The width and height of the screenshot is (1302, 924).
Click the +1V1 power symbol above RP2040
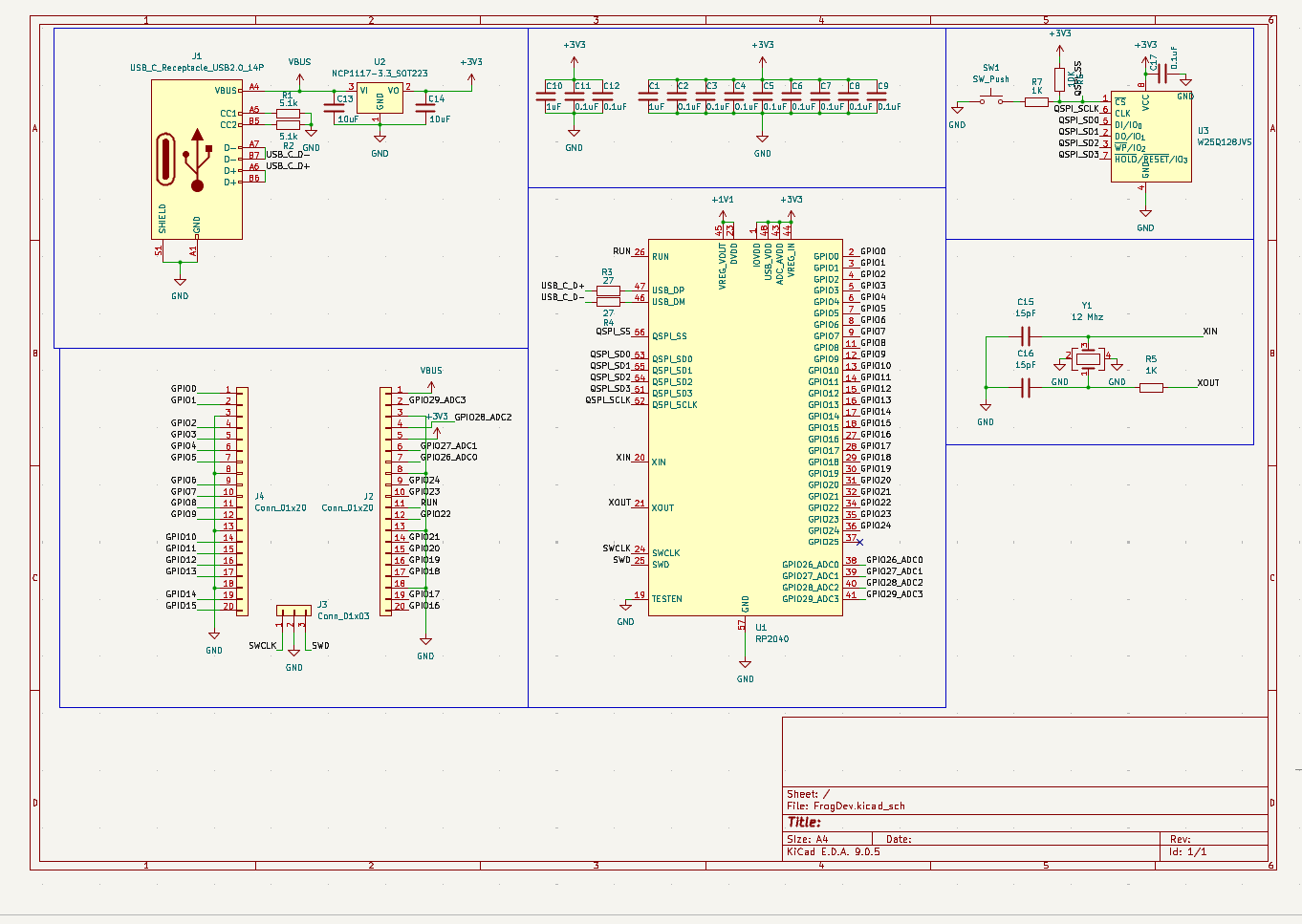[x=723, y=201]
